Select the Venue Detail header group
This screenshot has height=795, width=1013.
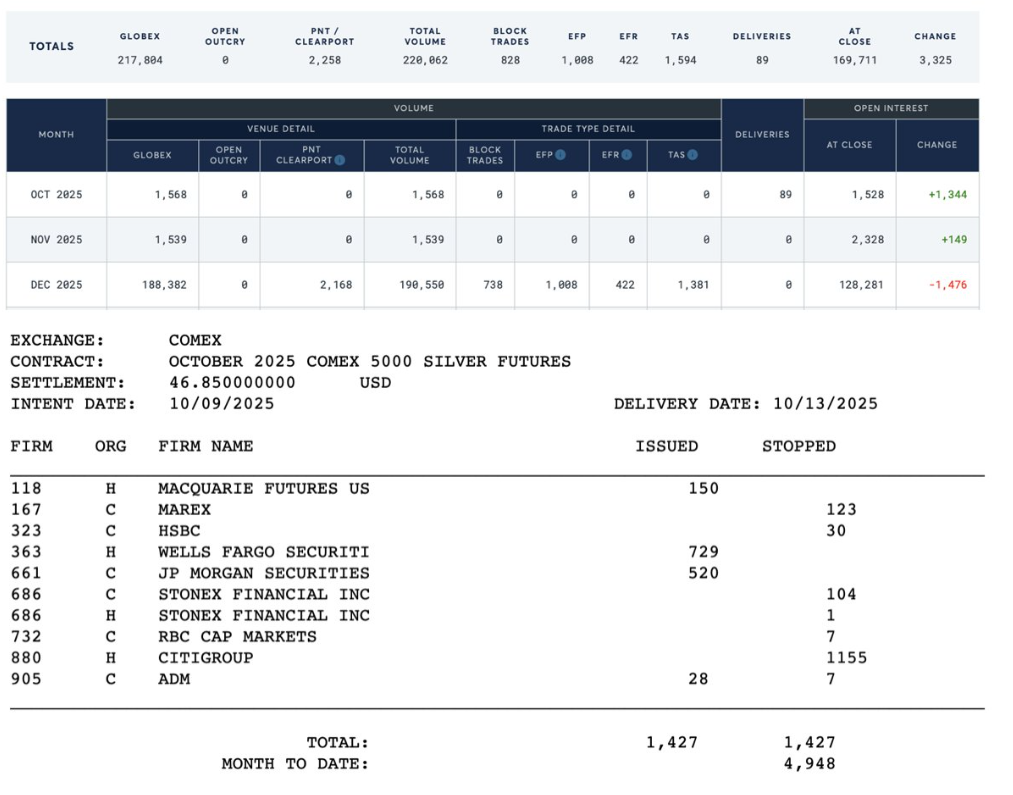pos(281,129)
